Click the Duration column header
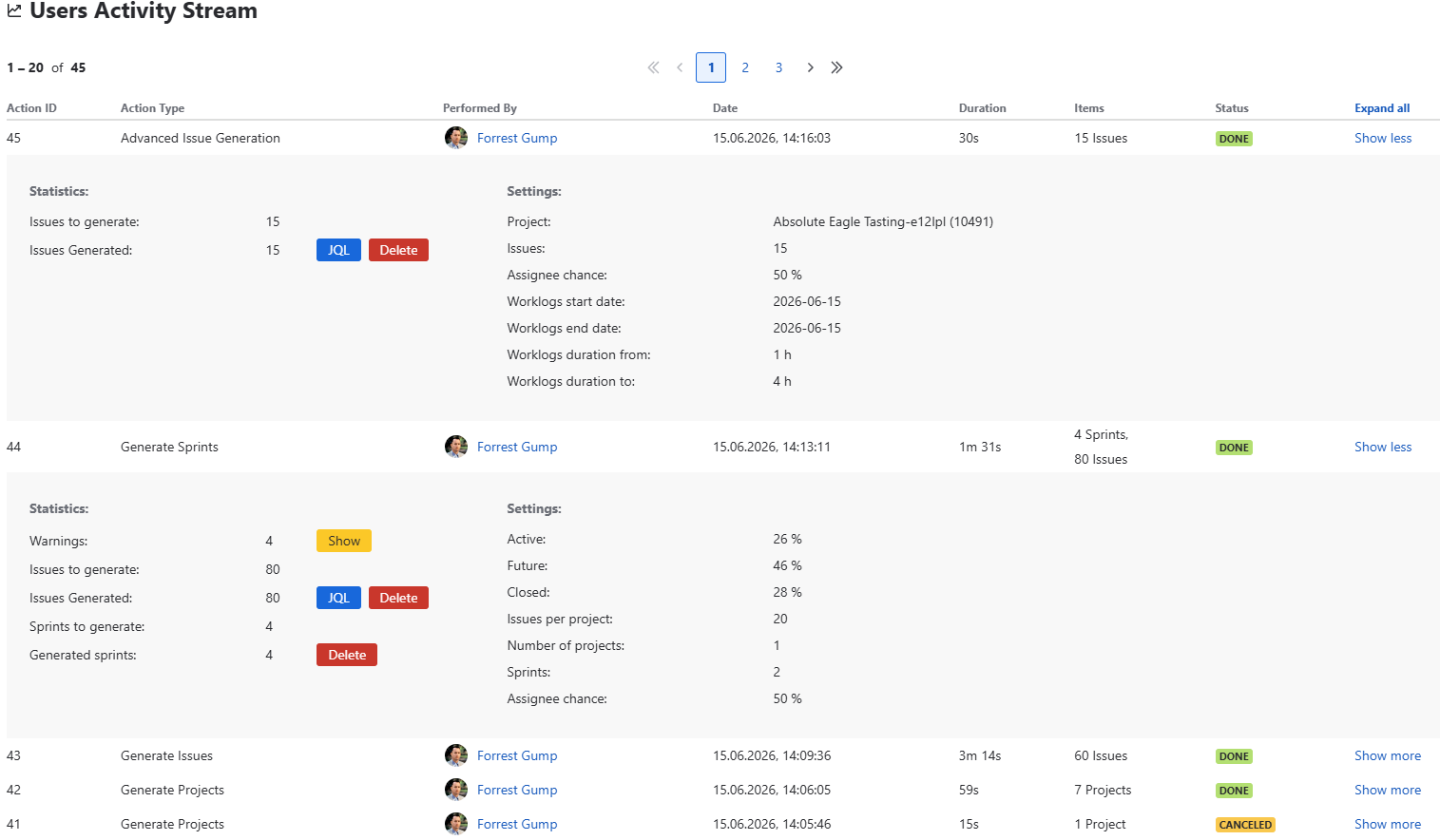This screenshot has width=1440, height=840. tap(982, 108)
